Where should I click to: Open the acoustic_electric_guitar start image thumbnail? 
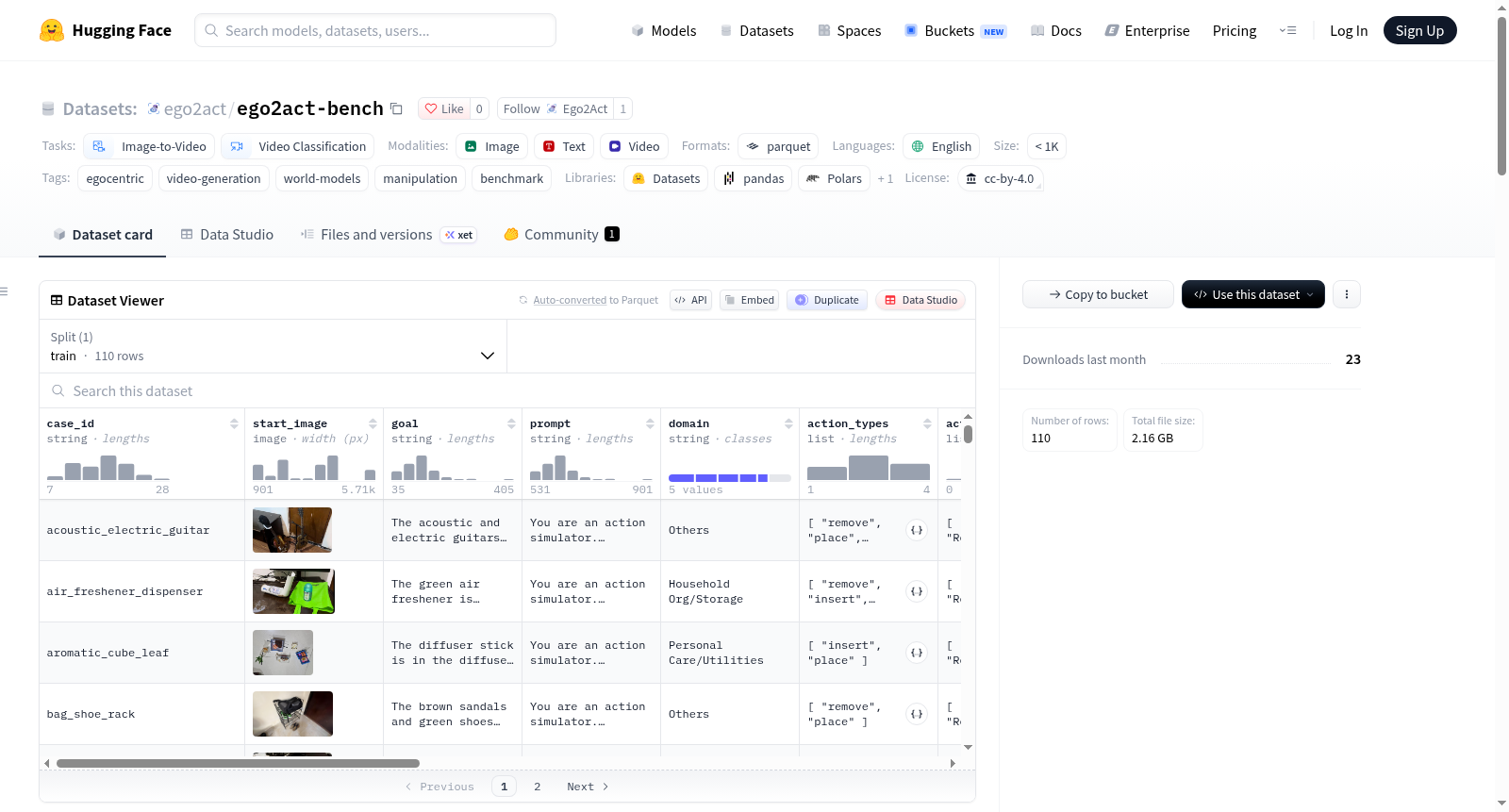tap(292, 530)
